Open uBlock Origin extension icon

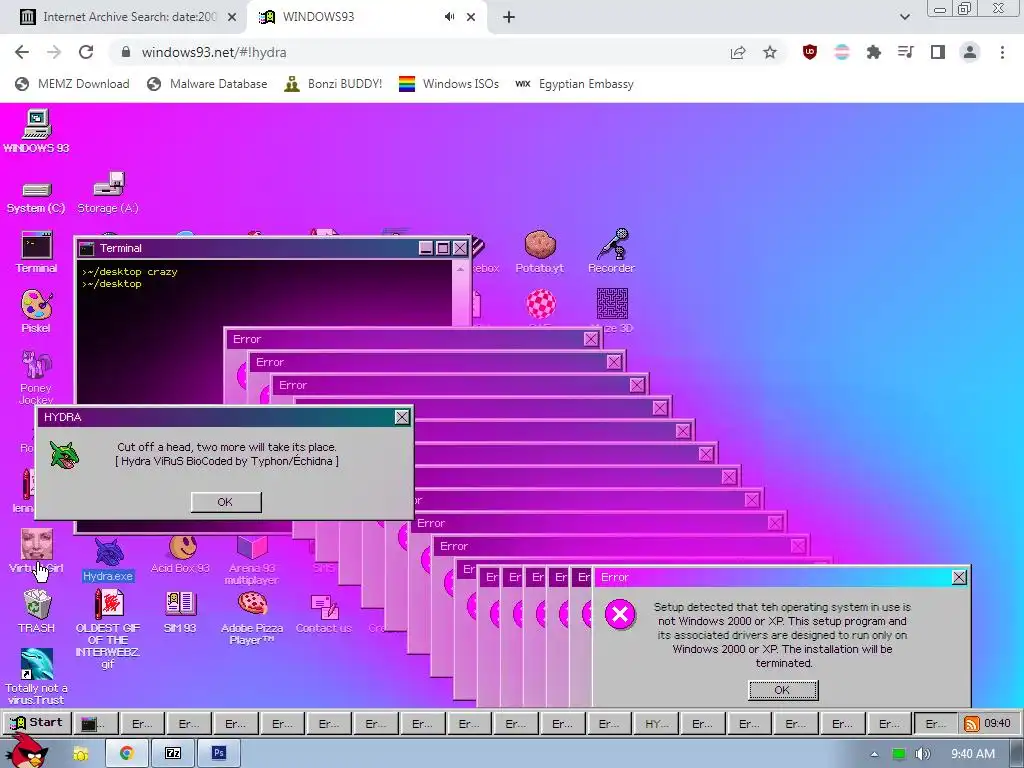tap(810, 52)
